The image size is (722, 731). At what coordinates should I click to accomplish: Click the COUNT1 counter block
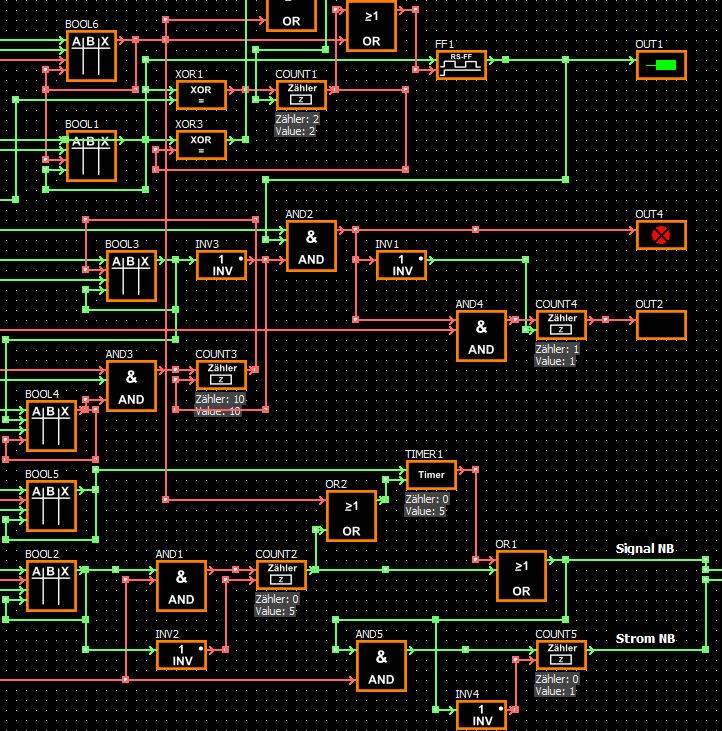click(301, 95)
